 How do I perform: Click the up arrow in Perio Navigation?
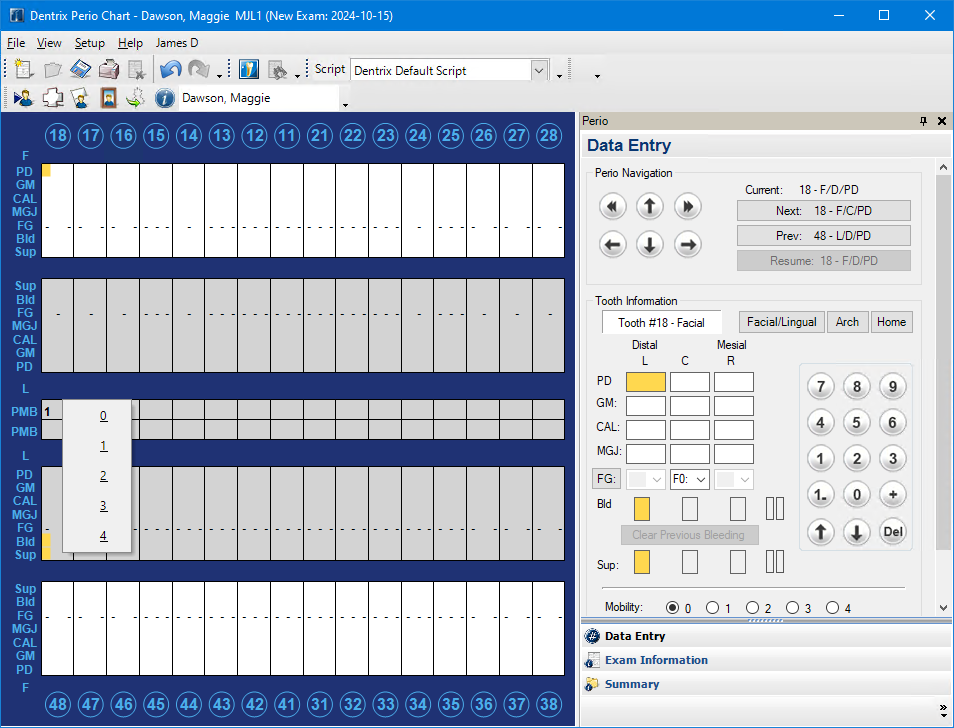pos(650,207)
